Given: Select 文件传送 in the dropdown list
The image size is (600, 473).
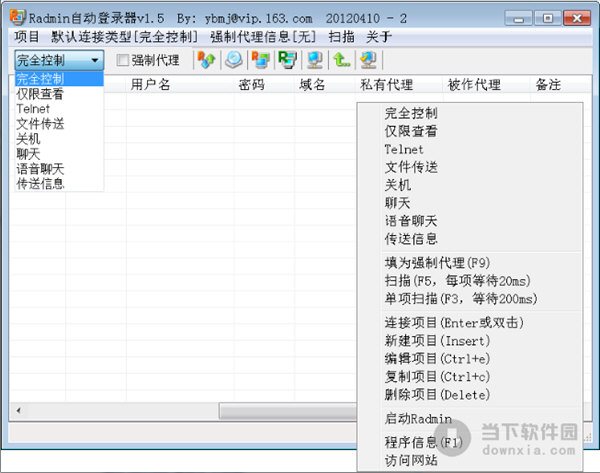Looking at the screenshot, I should coord(59,124).
